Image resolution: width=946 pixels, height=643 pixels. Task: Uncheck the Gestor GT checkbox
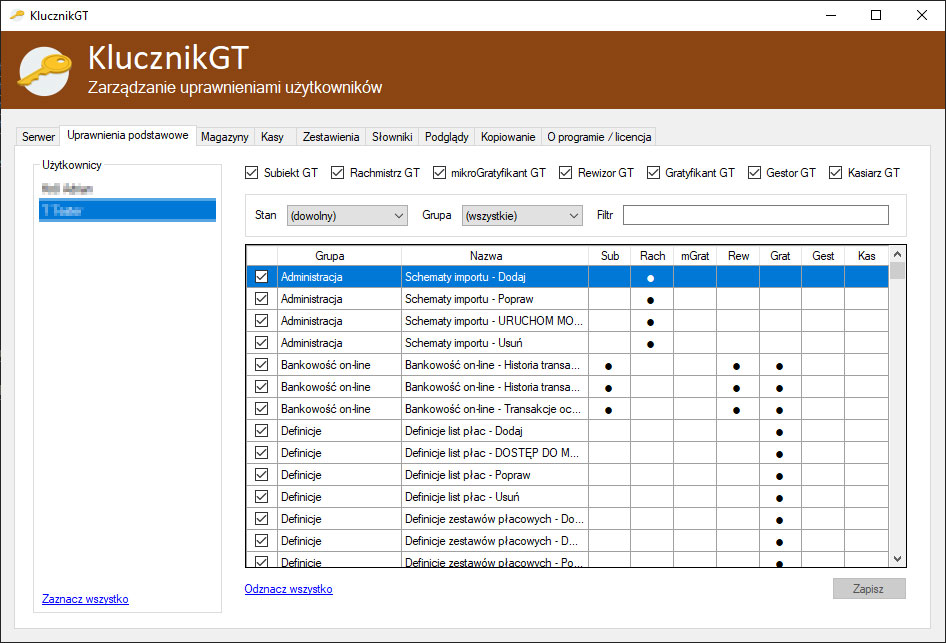point(754,173)
